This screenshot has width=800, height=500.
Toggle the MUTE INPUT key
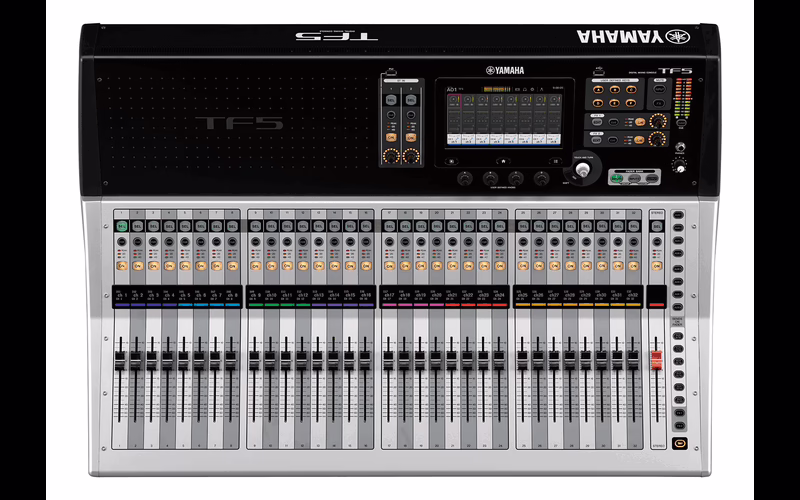659,90
